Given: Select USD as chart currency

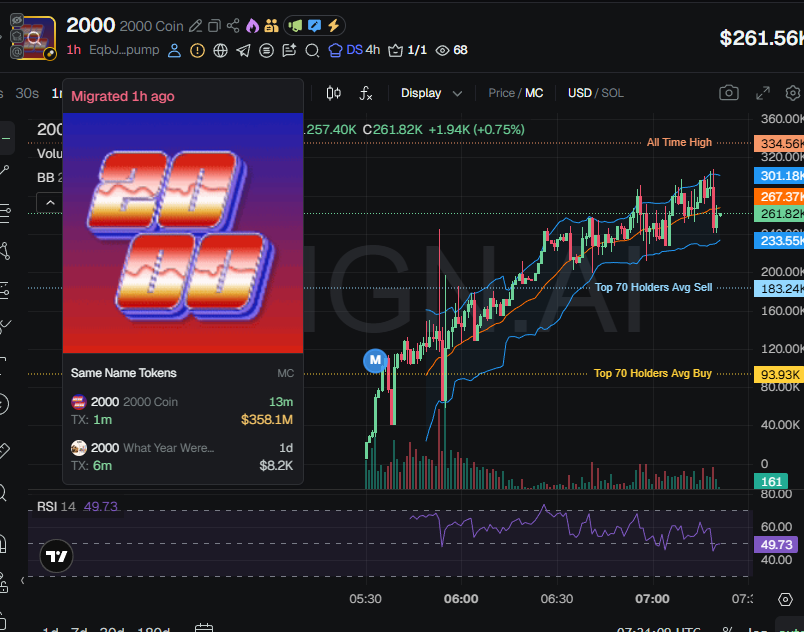Looking at the screenshot, I should pyautogui.click(x=579, y=93).
